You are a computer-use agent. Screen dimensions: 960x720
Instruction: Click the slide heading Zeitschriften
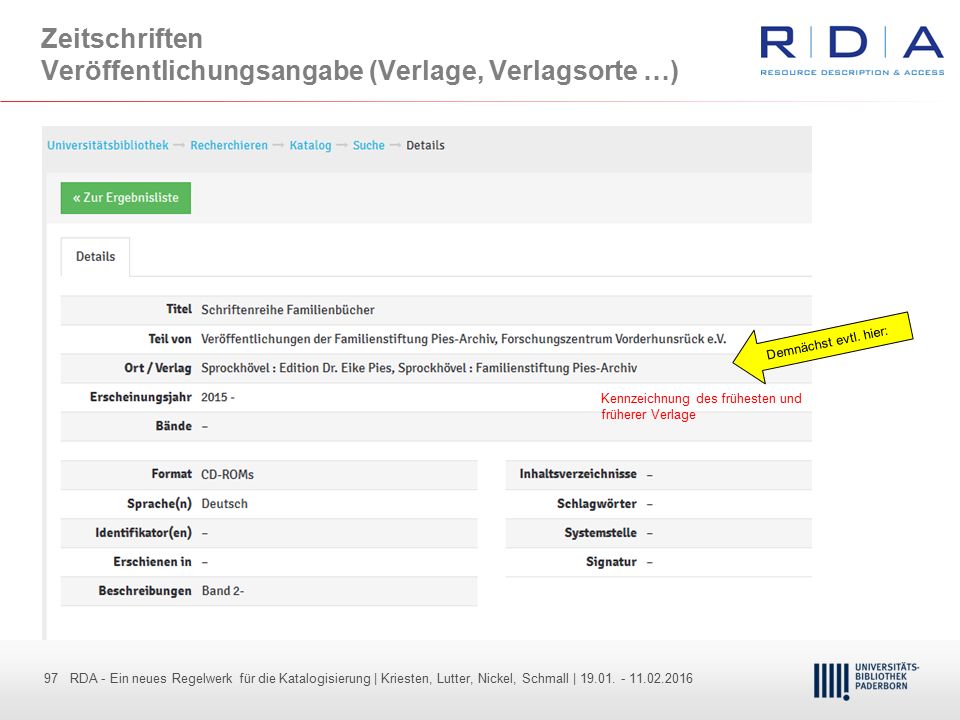click(x=121, y=39)
